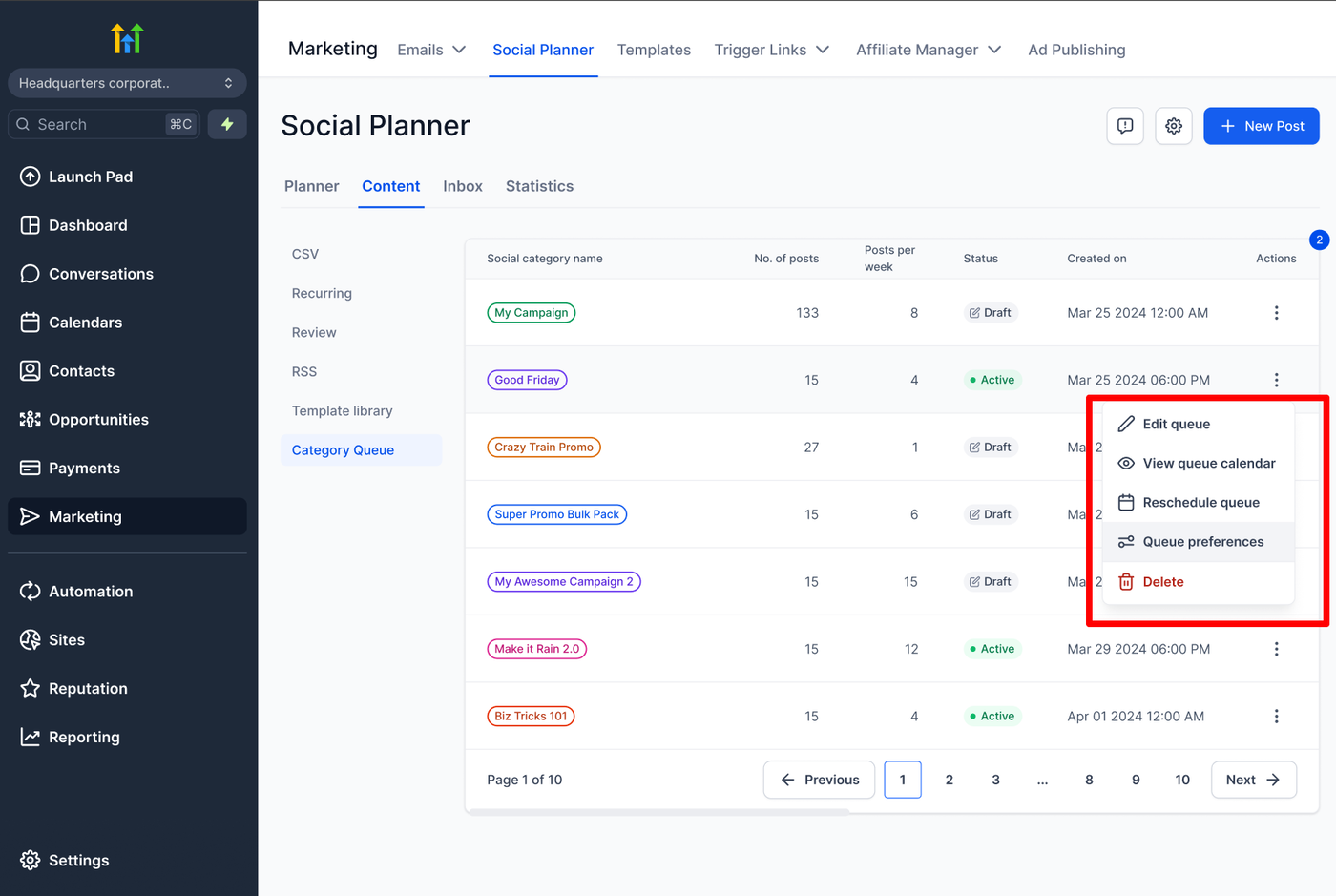Screen dimensions: 1336x896
Task: Click the feedback message icon beside settings
Action: click(1125, 126)
